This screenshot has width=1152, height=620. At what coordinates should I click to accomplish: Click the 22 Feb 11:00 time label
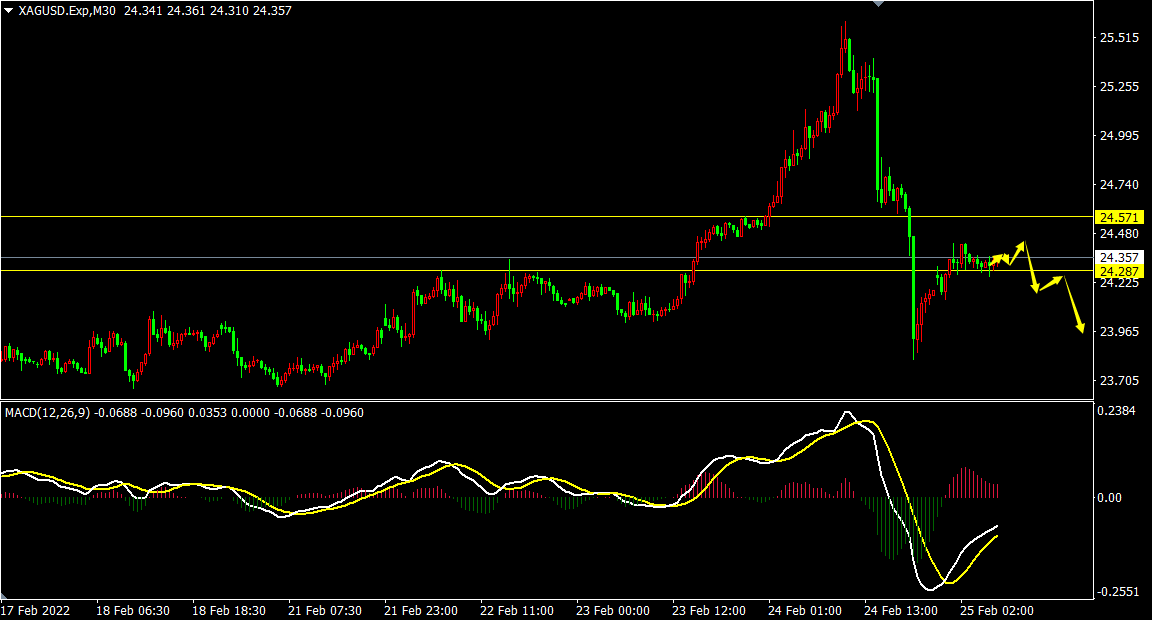point(517,610)
